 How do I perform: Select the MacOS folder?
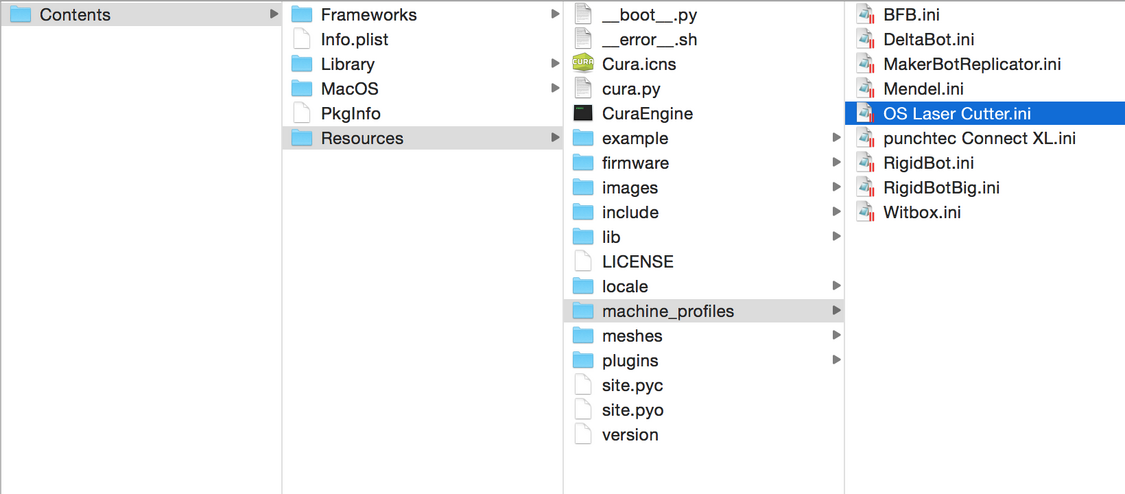[349, 89]
